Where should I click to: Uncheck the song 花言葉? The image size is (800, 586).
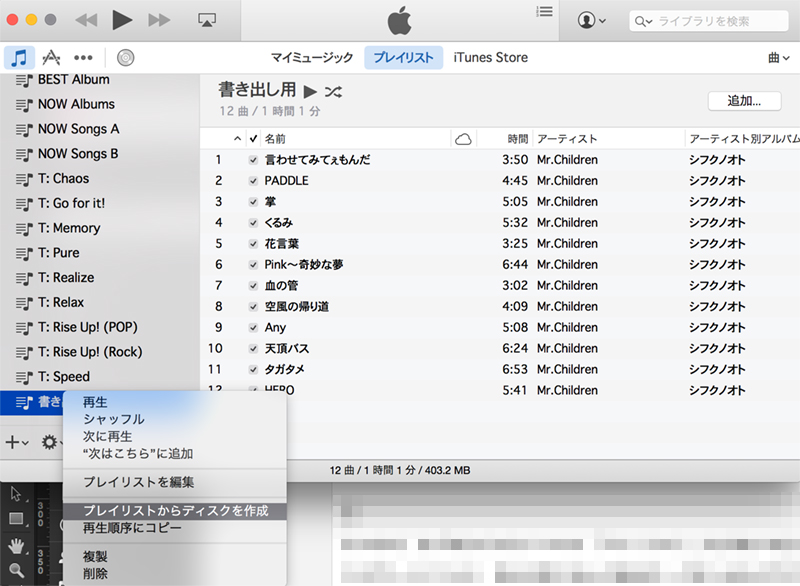pyautogui.click(x=253, y=244)
